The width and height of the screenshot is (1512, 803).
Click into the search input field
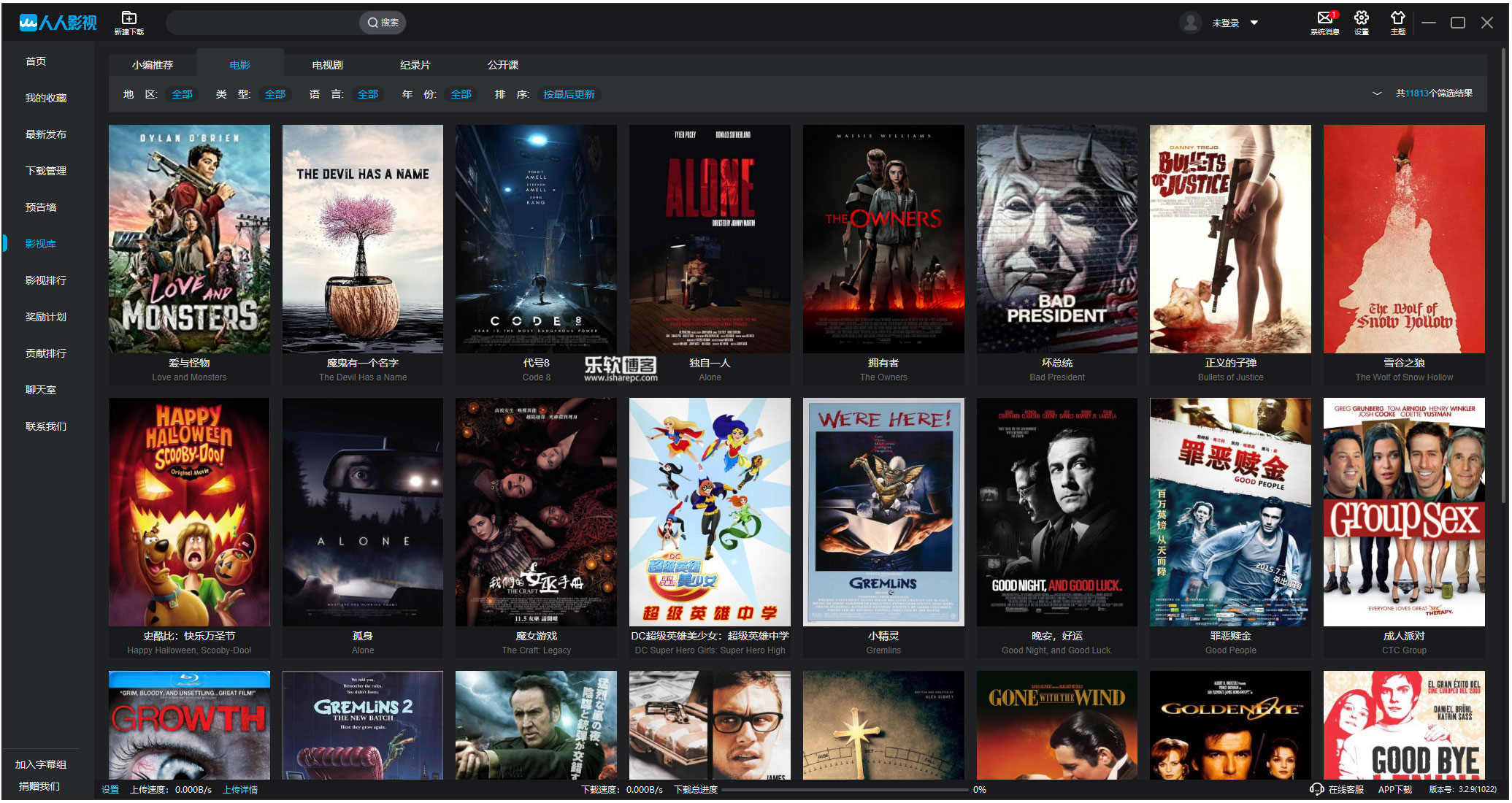coord(263,23)
